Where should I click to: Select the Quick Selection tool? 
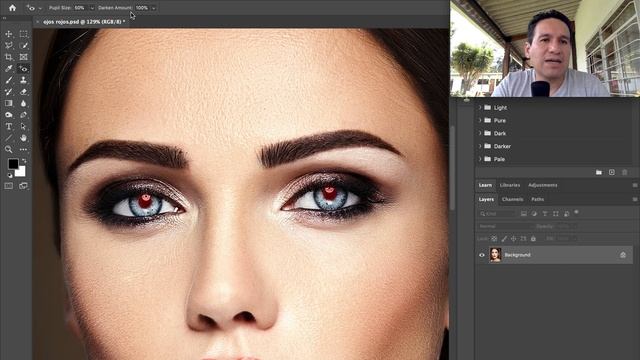(24, 46)
